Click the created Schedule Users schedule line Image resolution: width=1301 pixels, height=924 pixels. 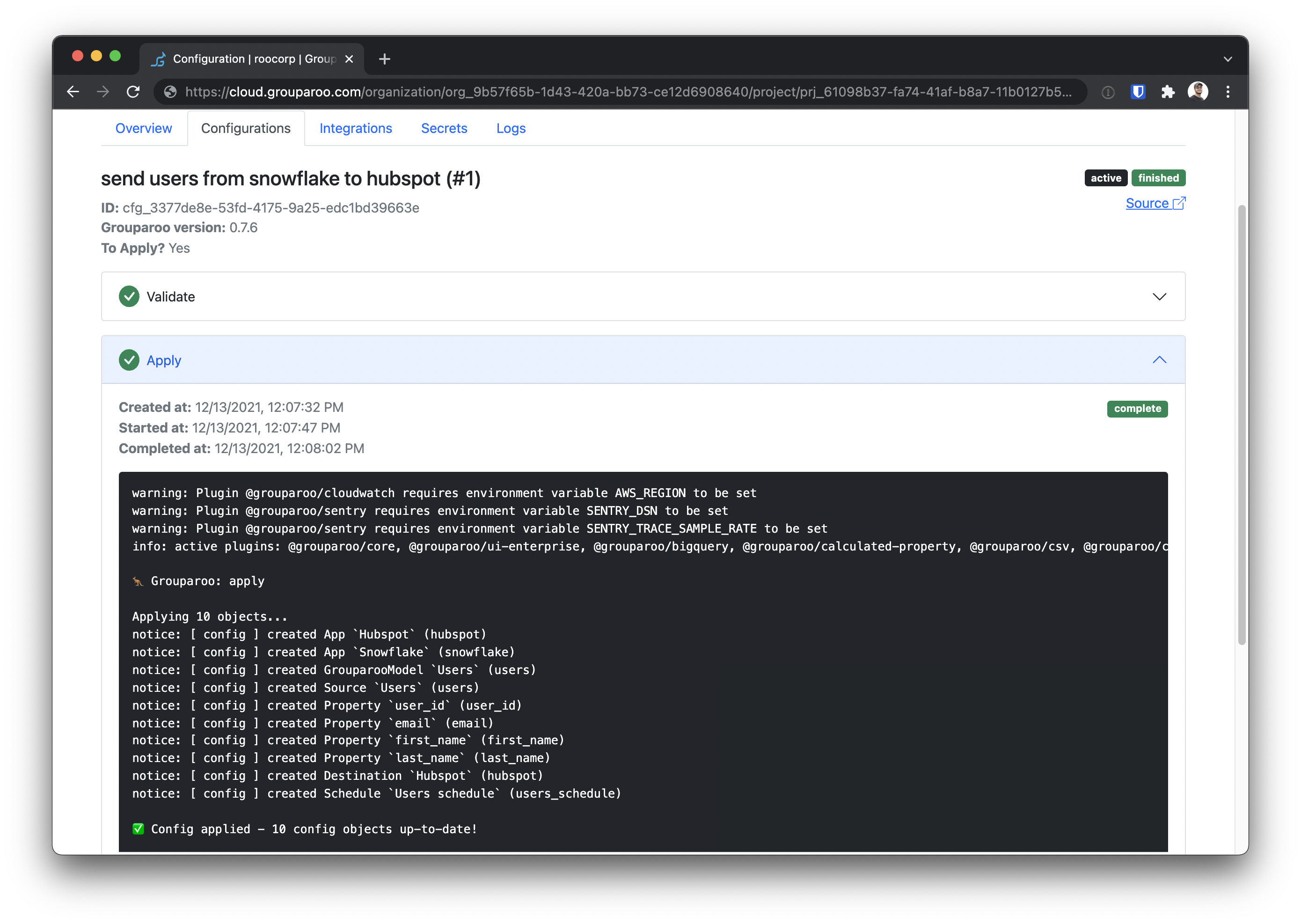377,793
